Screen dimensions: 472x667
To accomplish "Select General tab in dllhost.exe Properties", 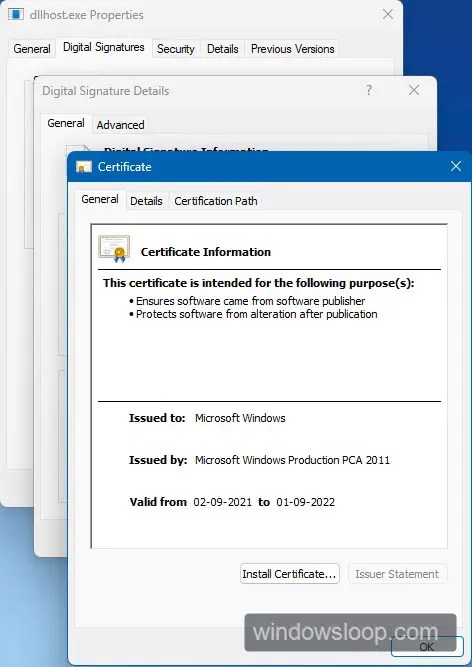I will pyautogui.click(x=32, y=49).
